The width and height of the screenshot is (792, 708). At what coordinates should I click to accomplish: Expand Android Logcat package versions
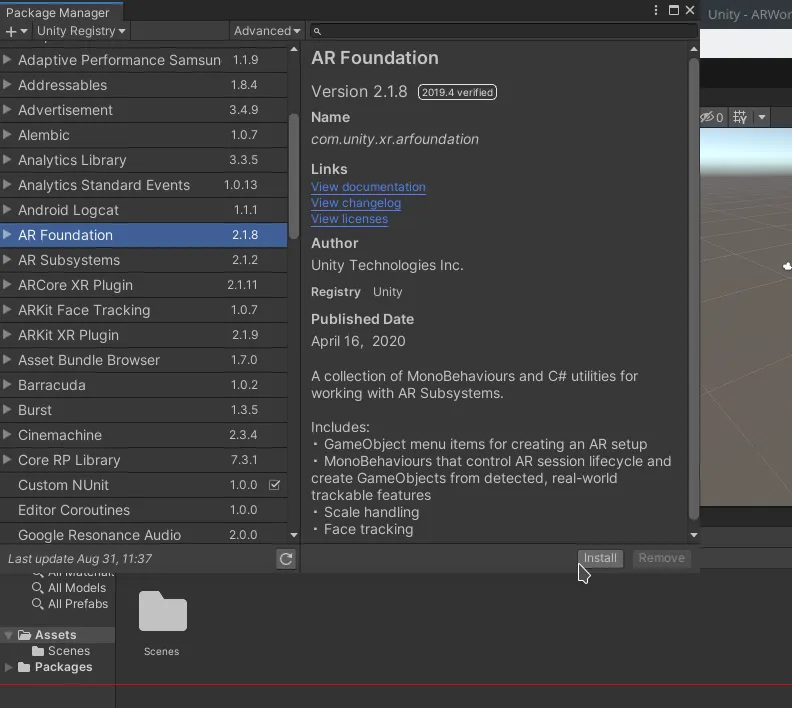7,210
